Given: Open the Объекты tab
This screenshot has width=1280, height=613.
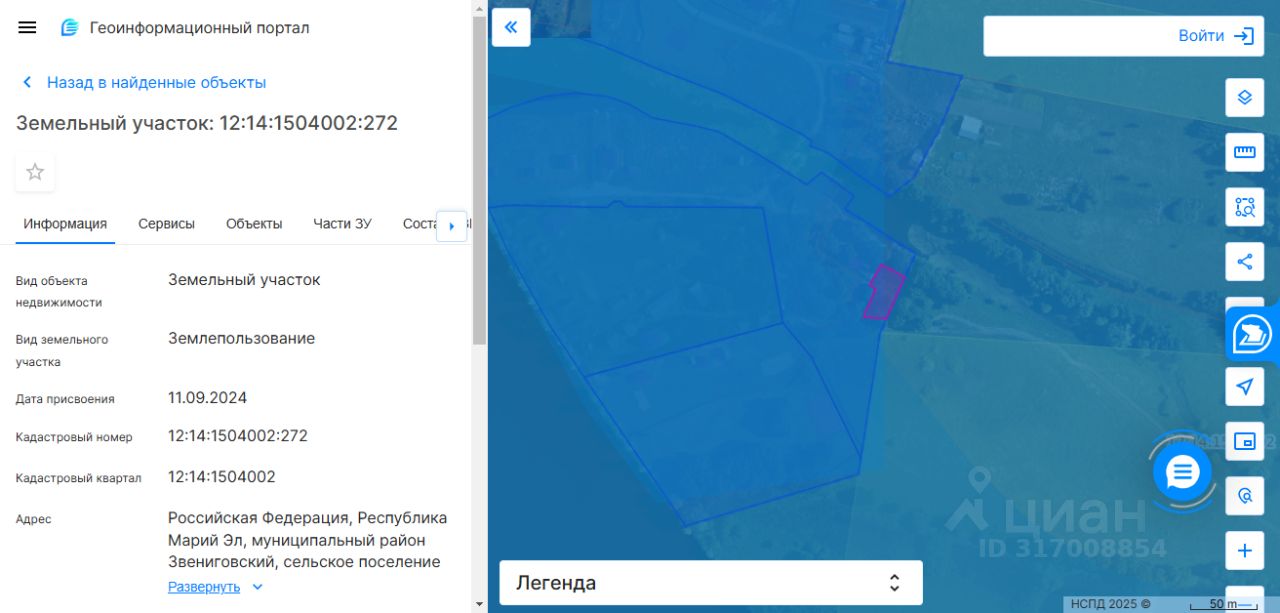Looking at the screenshot, I should [x=254, y=224].
